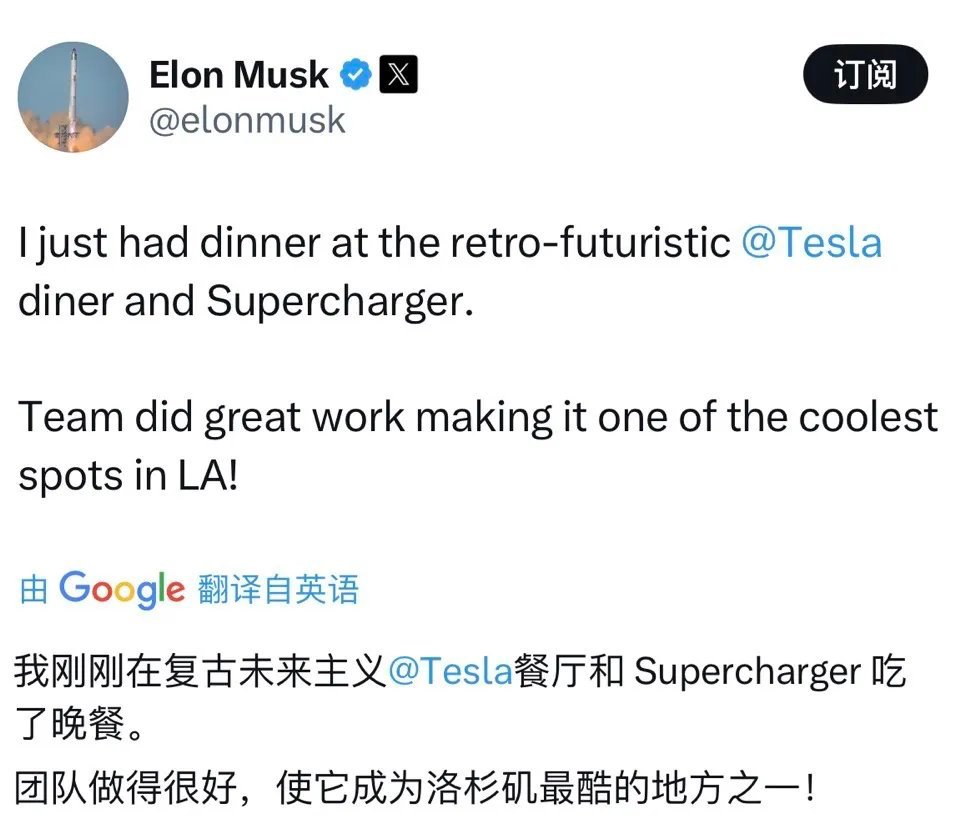Viewport: 971px width, 825px height.
Task: Open the @elonmusk handle link
Action: (x=247, y=120)
